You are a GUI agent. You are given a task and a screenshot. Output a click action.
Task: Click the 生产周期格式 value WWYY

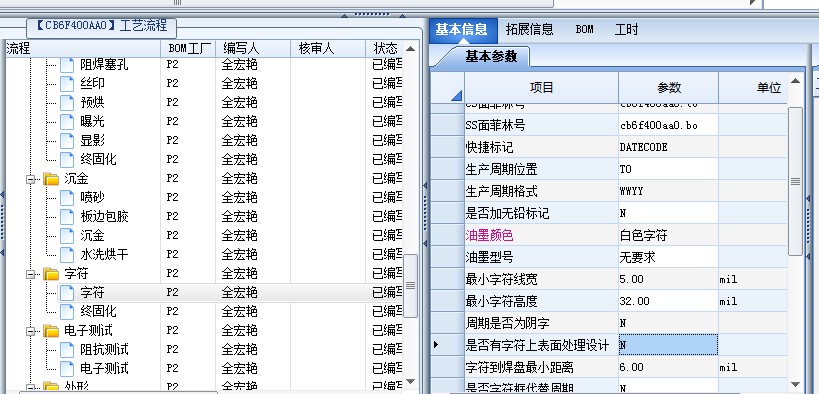pos(668,191)
